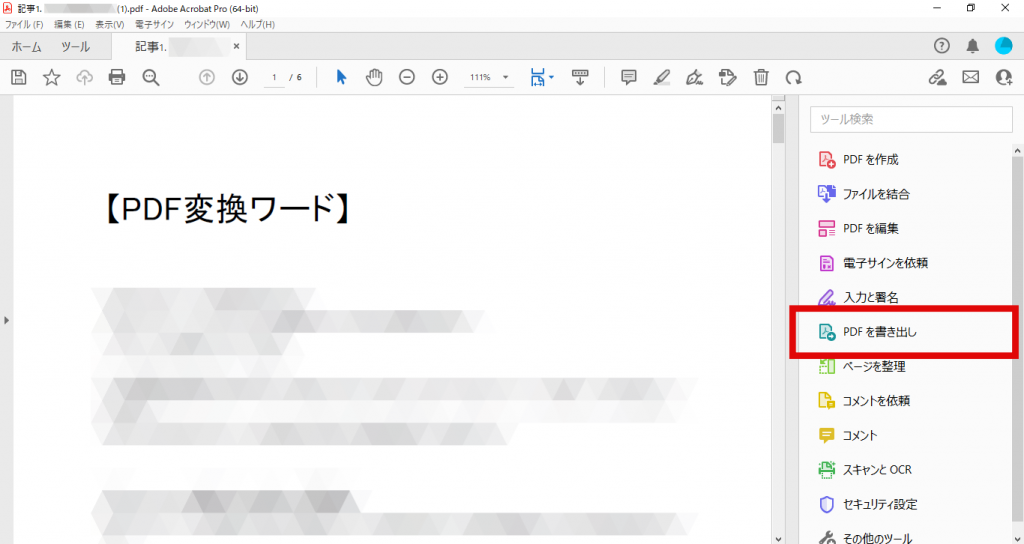Click the blue account avatar

click(x=1003, y=46)
